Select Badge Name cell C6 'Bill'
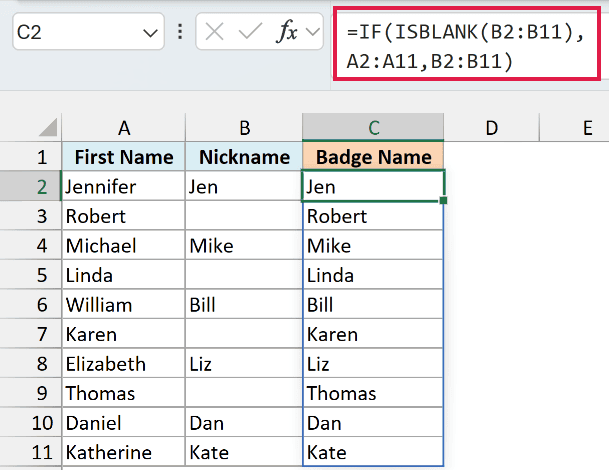This screenshot has width=609, height=470. [x=373, y=305]
